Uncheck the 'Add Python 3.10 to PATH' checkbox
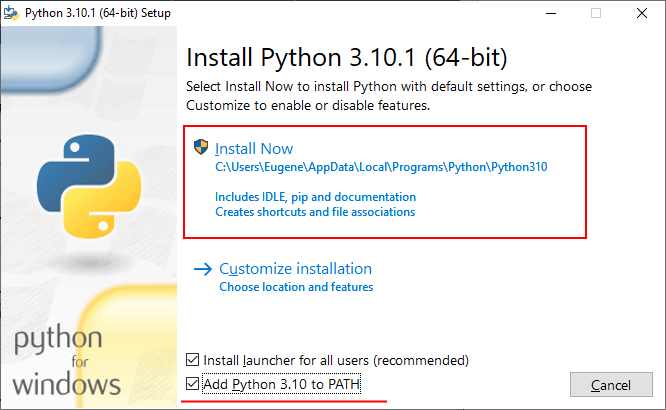The height and width of the screenshot is (410, 666). pyautogui.click(x=193, y=384)
